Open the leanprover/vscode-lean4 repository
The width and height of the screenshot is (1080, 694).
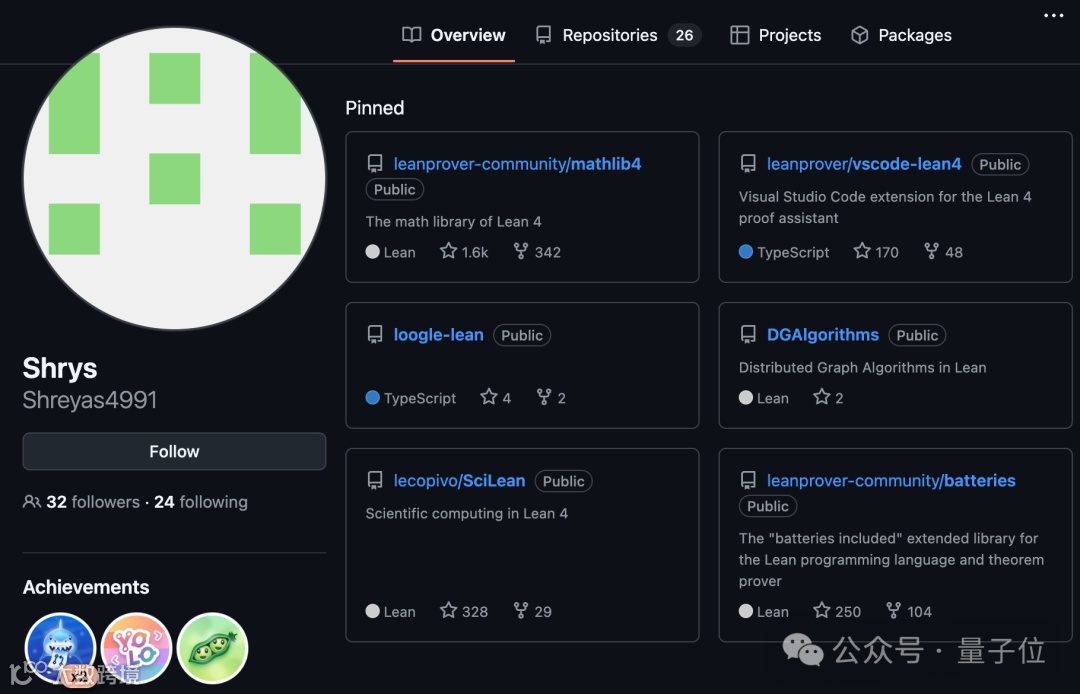point(864,164)
